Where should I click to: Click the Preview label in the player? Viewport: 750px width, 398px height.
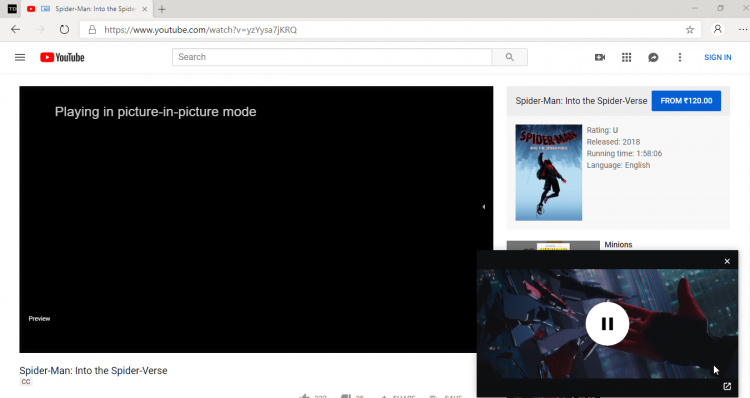39,319
